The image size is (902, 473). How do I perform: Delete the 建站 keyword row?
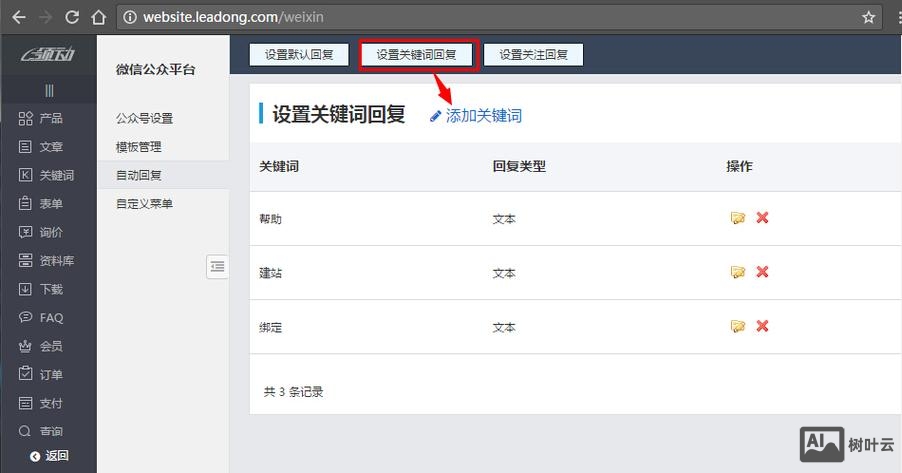coord(762,272)
